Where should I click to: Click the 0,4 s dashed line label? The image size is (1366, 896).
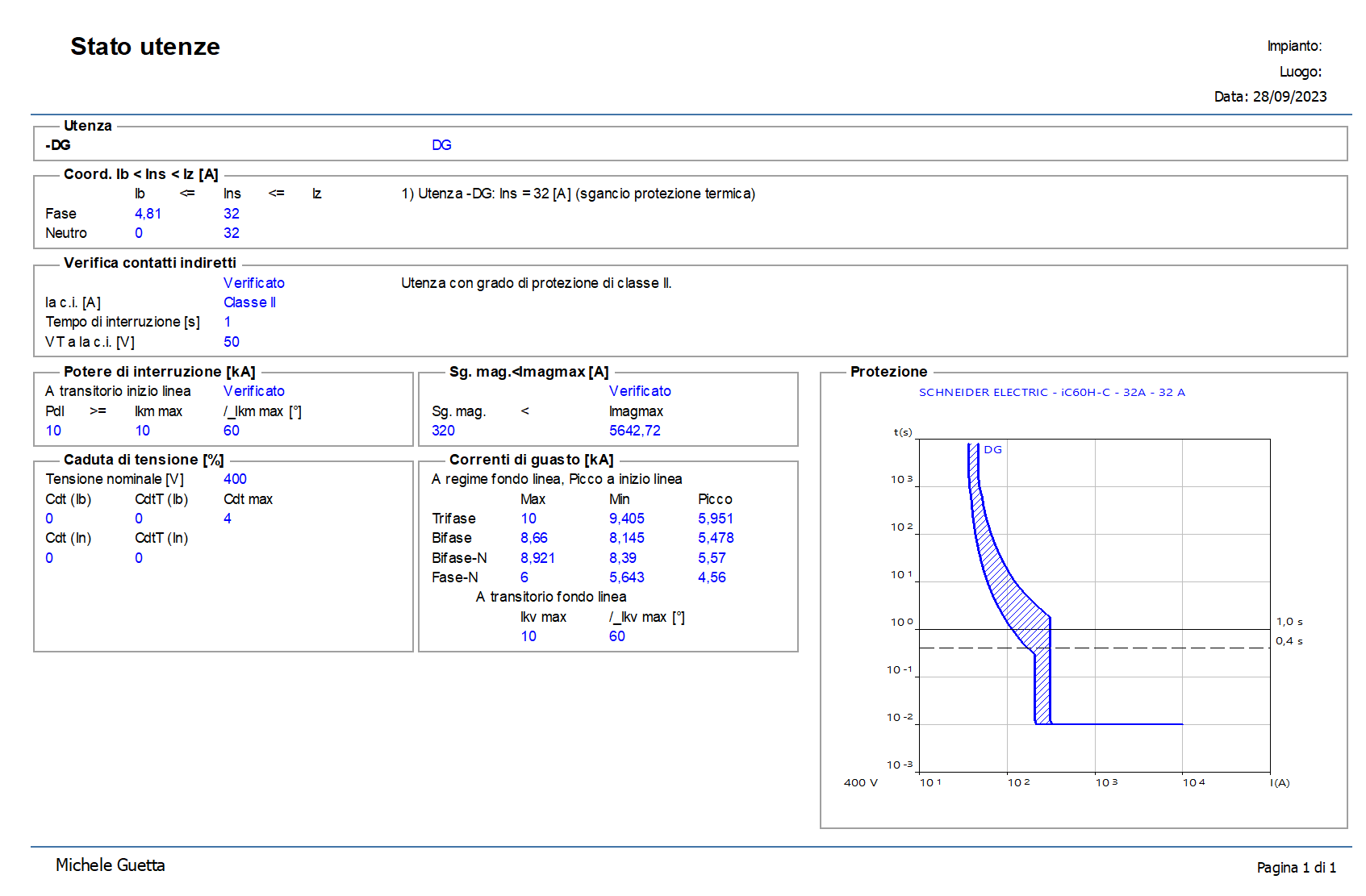click(x=1289, y=641)
